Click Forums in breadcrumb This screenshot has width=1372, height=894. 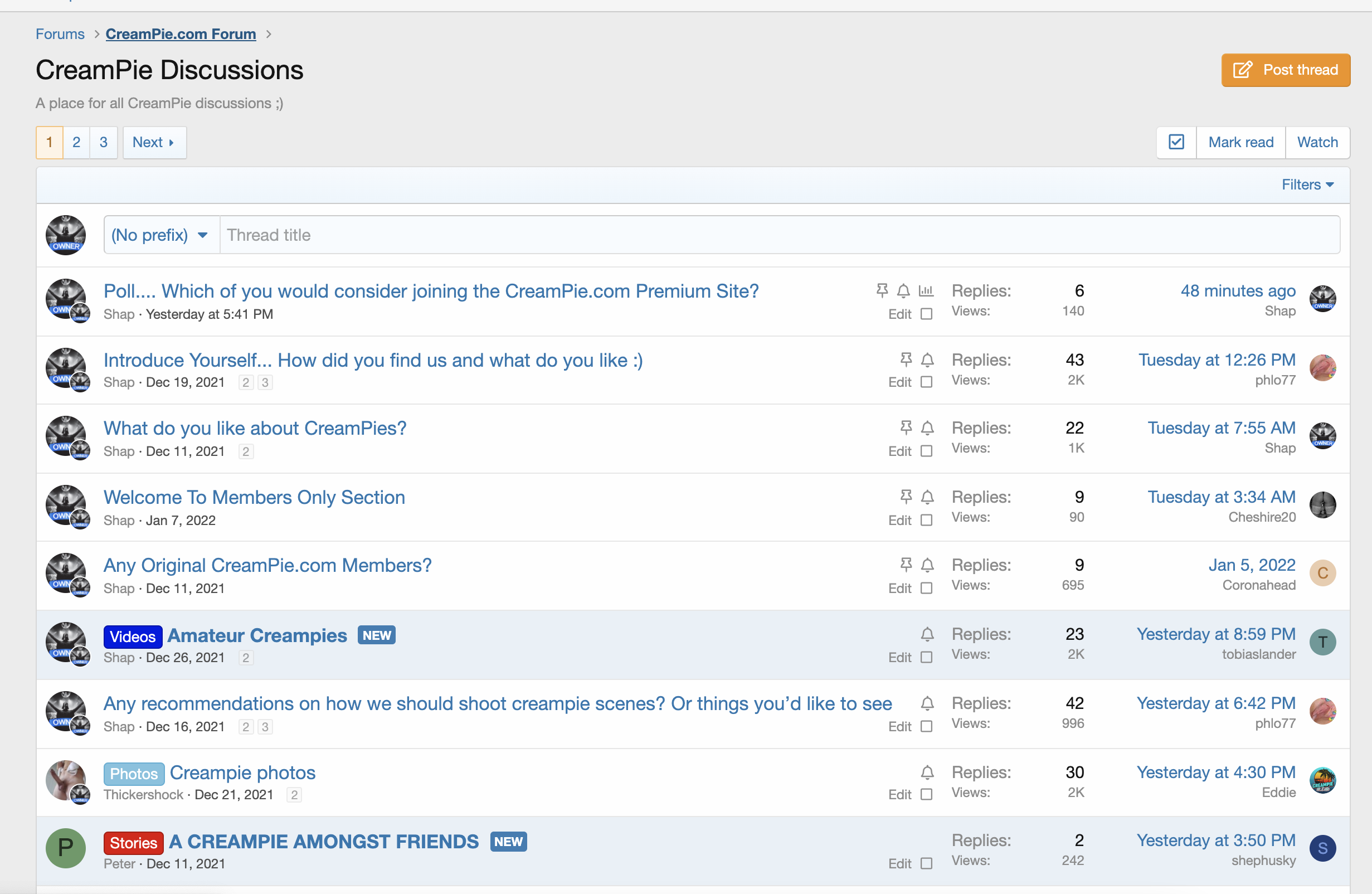60,34
